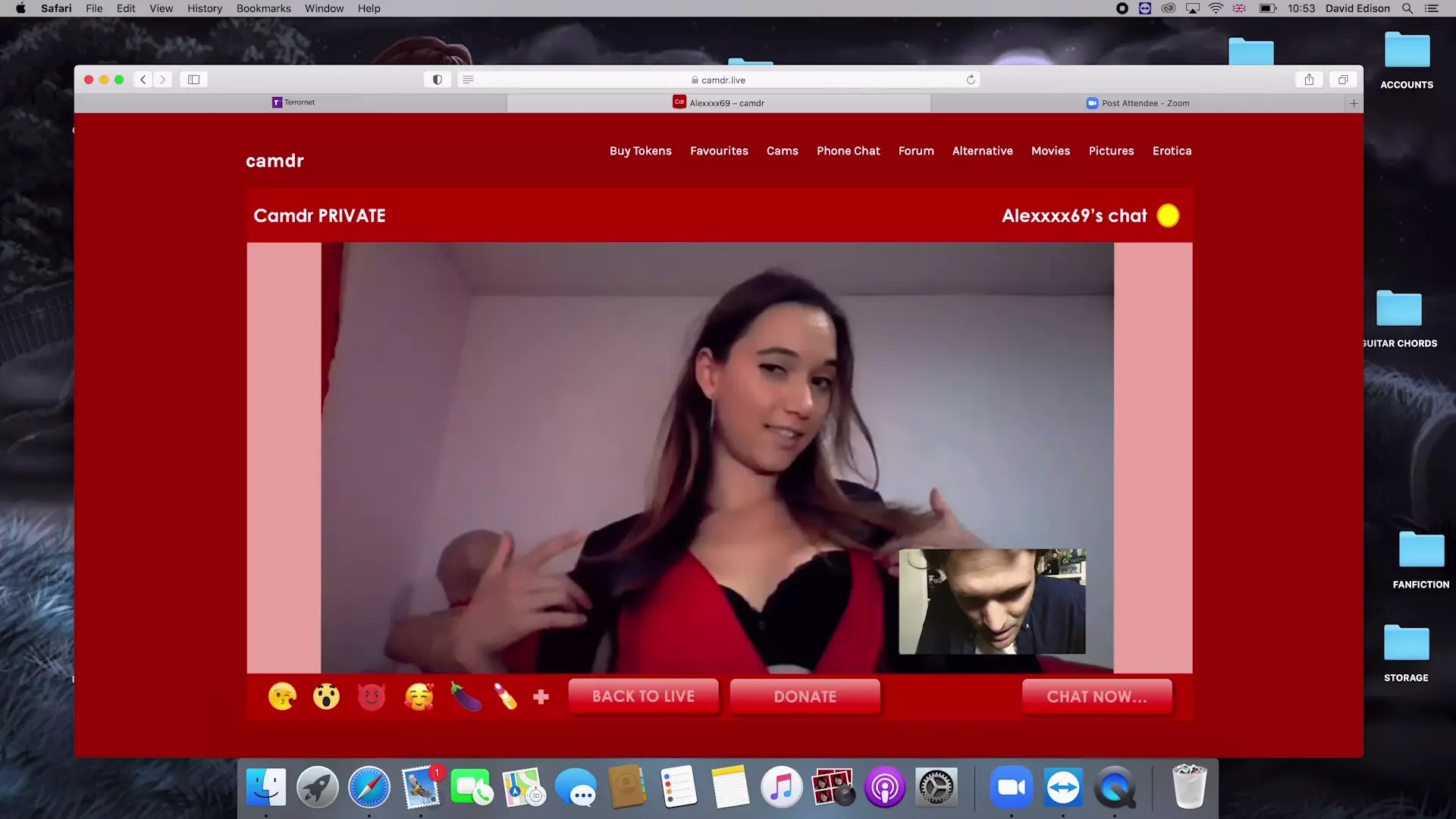Send the smiling devil emoji
The height and width of the screenshot is (819, 1456).
click(372, 696)
